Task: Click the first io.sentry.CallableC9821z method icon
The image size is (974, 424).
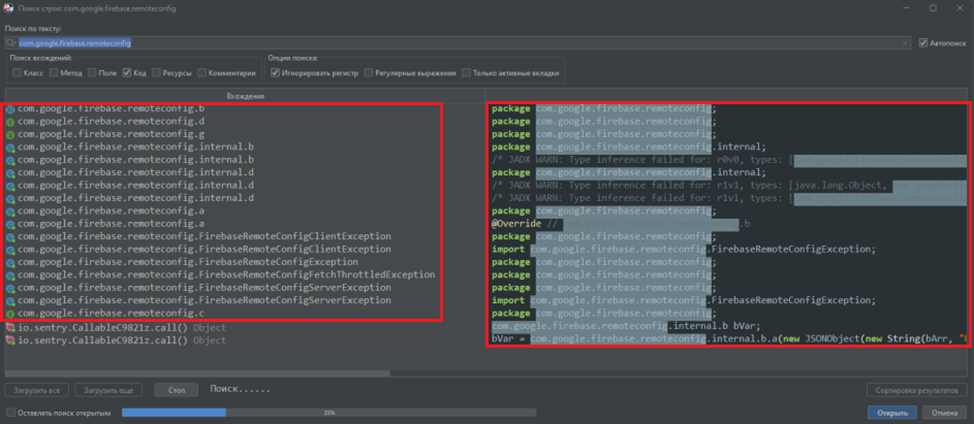Action: coord(10,327)
